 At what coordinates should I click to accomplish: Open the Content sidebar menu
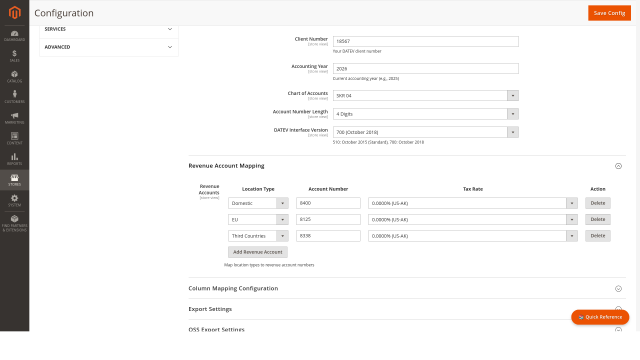coord(14,138)
